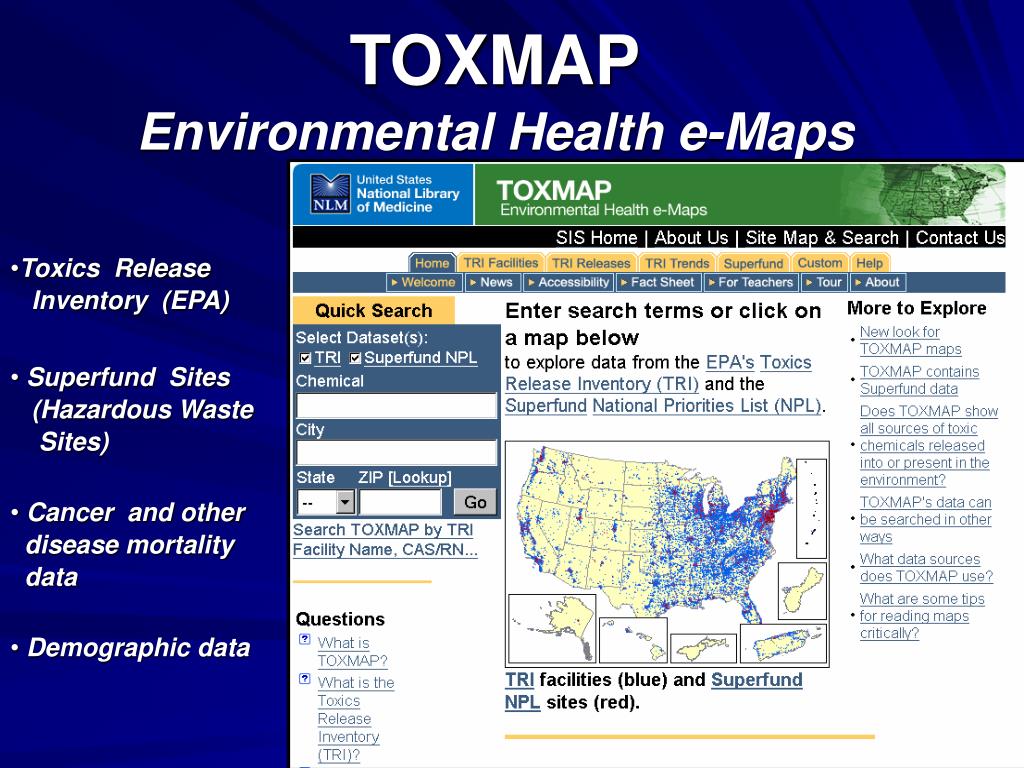Viewport: 1024px width, 768px height.
Task: Click the NLM logo icon
Action: coord(330,193)
